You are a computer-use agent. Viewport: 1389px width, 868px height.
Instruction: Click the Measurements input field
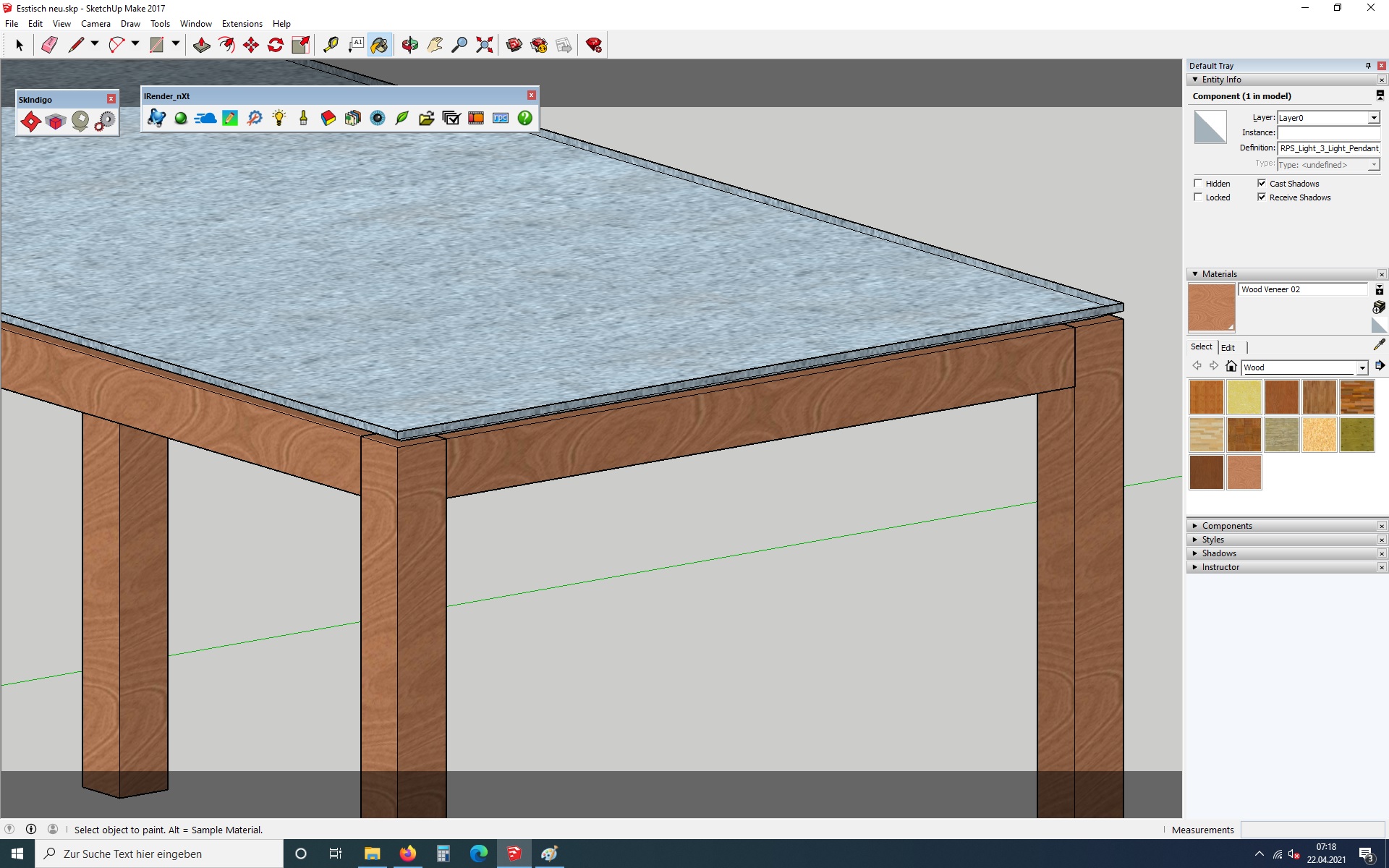point(1312,830)
